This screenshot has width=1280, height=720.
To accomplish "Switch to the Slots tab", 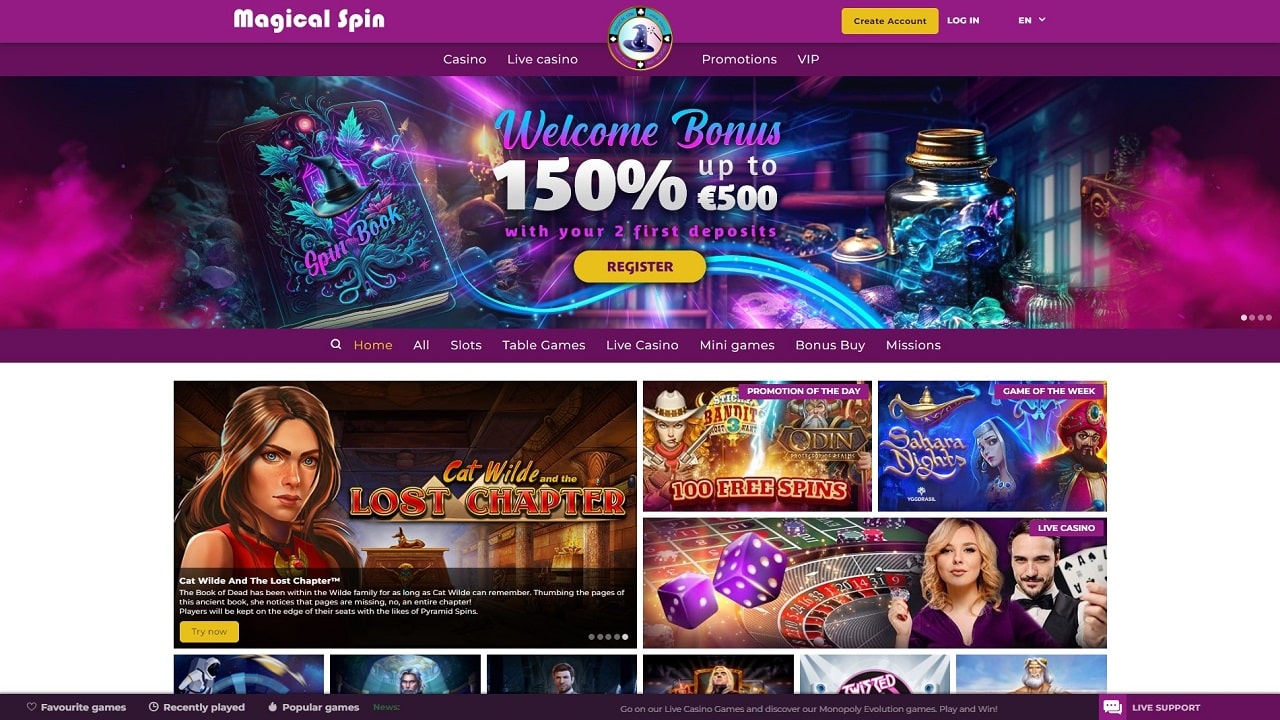I will (466, 345).
